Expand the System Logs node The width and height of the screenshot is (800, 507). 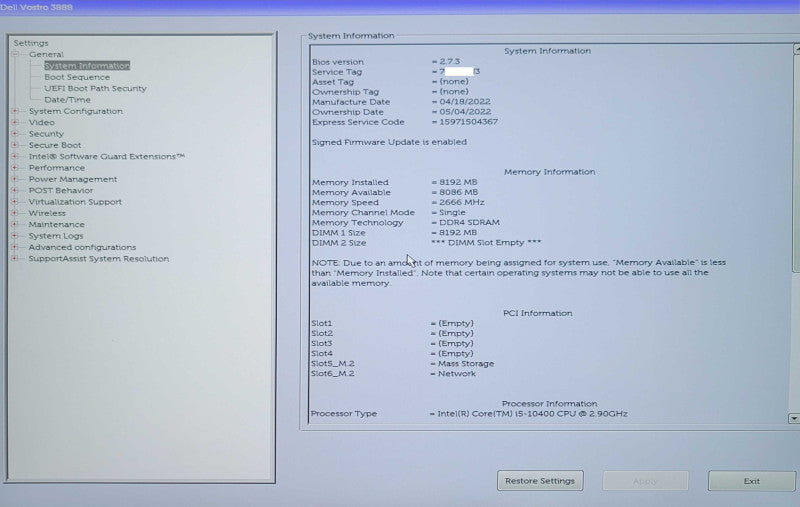click(15, 236)
